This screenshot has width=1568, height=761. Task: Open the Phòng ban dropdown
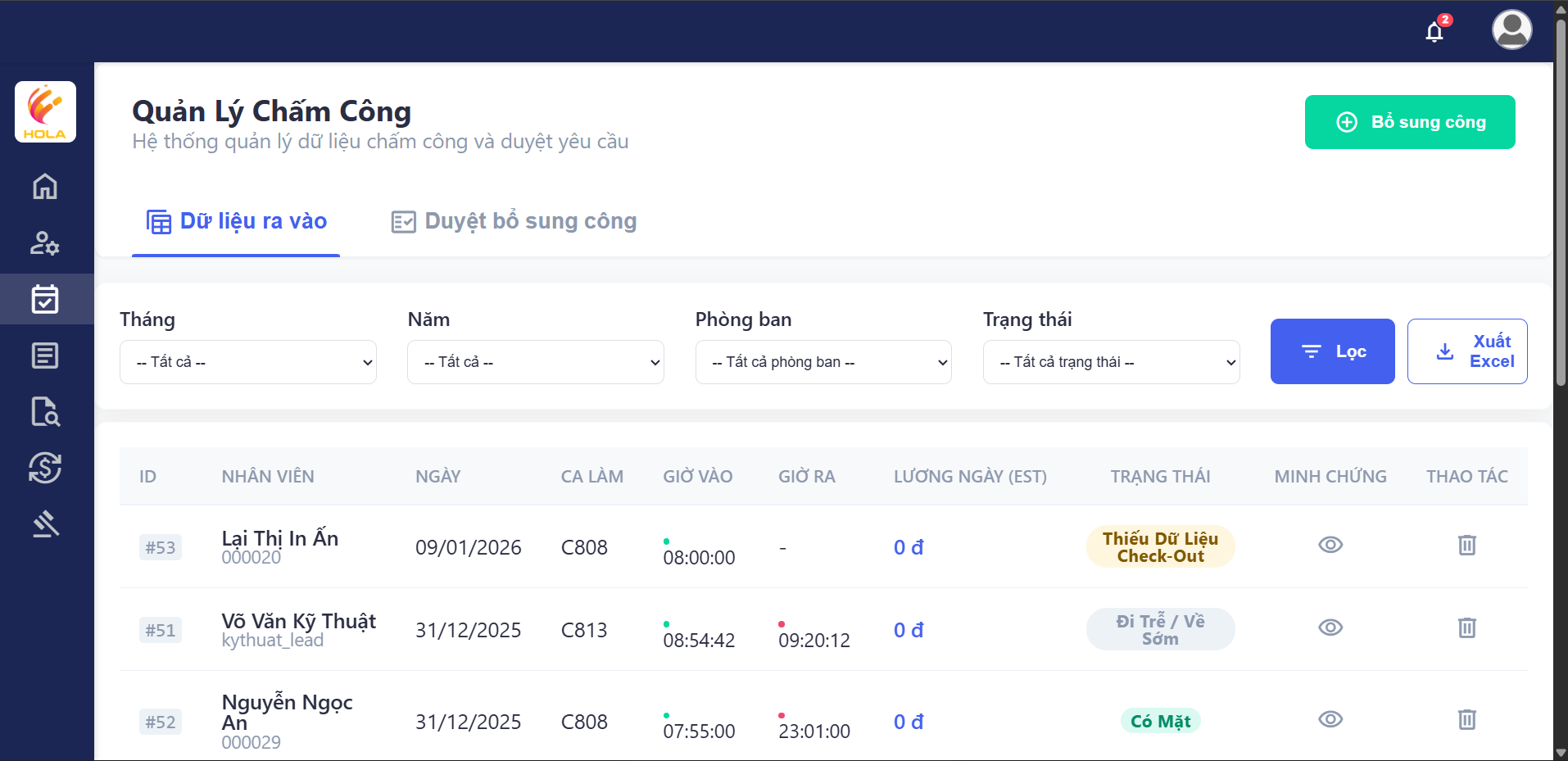pos(823,362)
